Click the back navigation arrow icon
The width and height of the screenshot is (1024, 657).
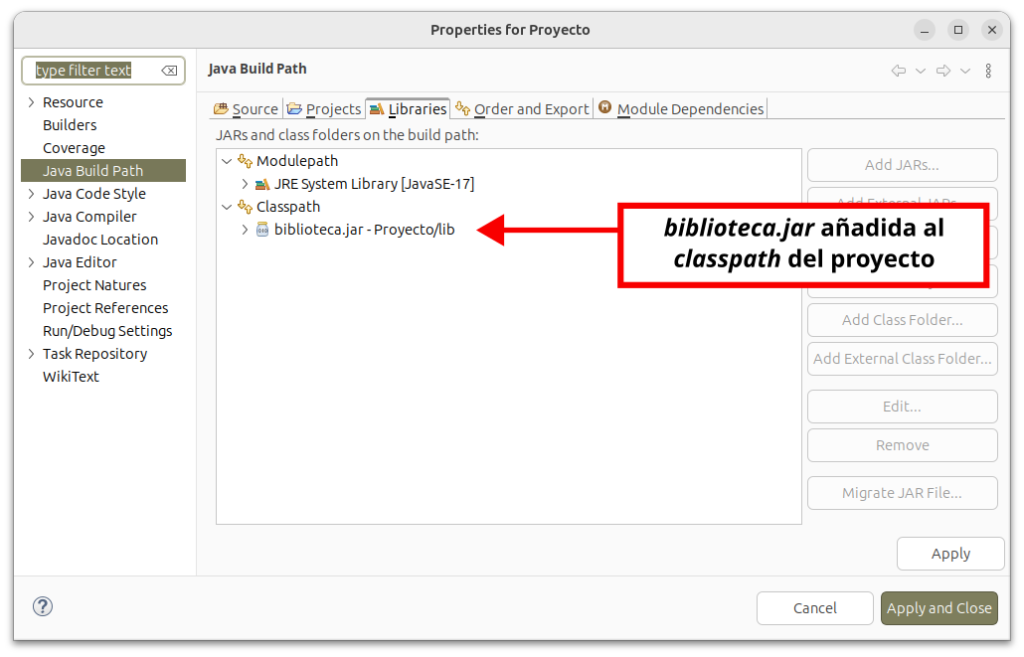tap(898, 70)
